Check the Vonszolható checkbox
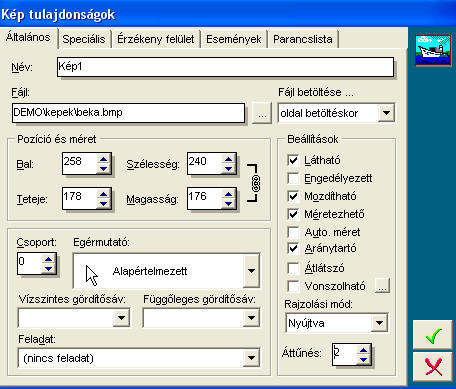 [x=293, y=286]
